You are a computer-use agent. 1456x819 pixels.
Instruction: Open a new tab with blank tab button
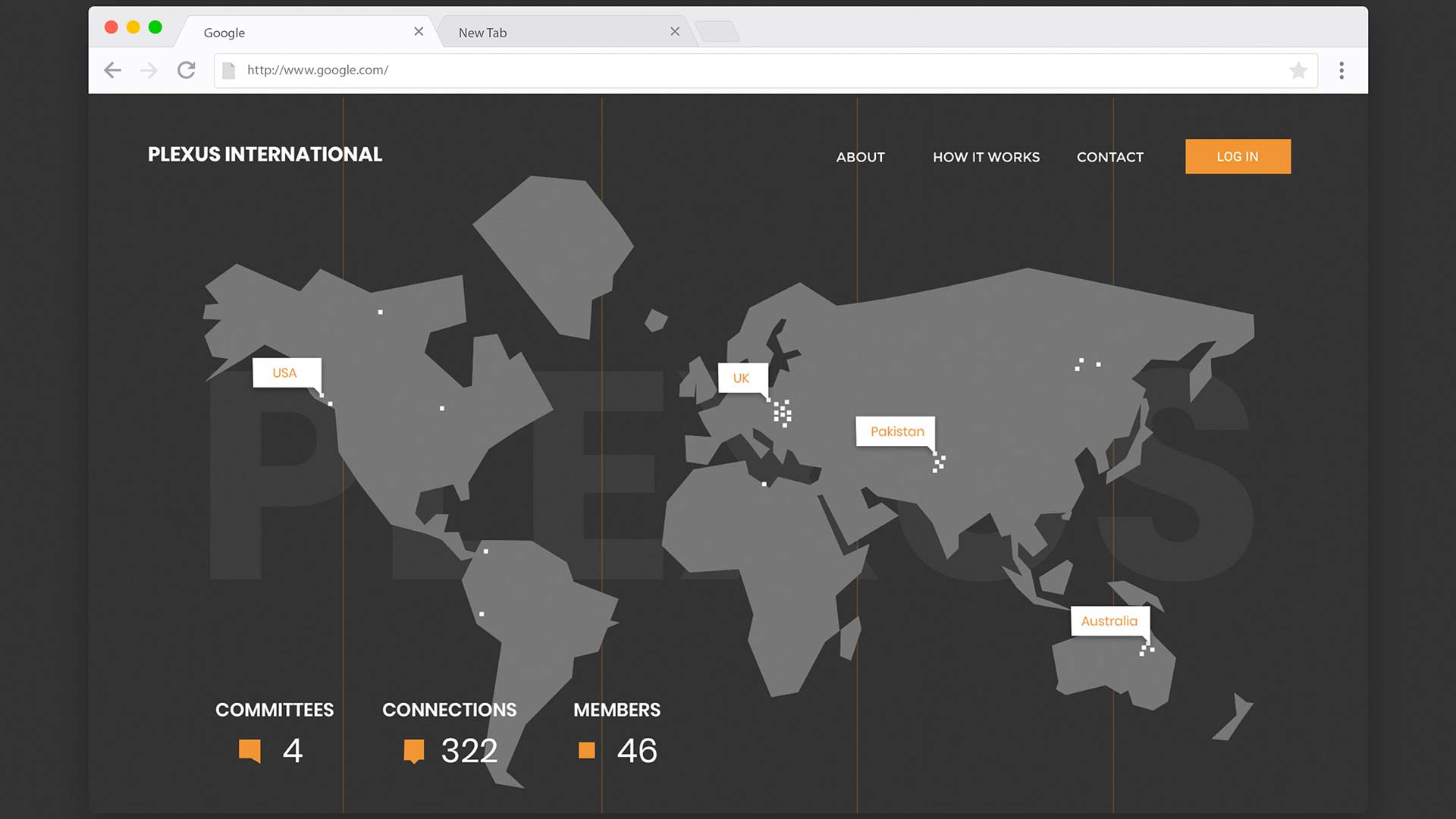point(717,32)
